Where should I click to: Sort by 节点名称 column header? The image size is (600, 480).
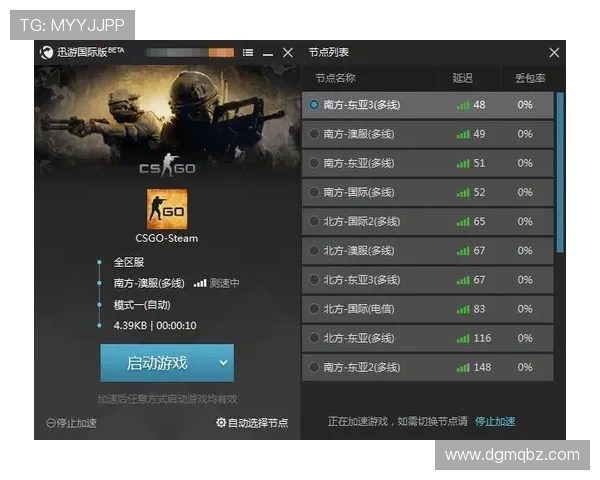tap(335, 78)
